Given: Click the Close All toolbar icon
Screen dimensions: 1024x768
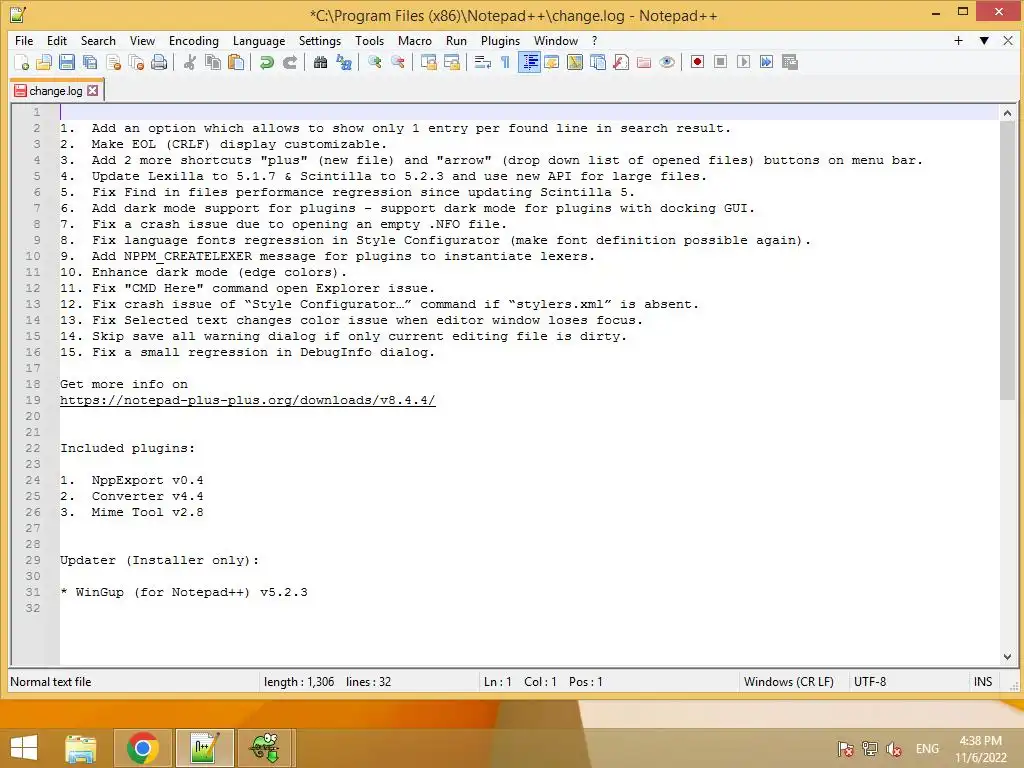Looking at the screenshot, I should 136,62.
